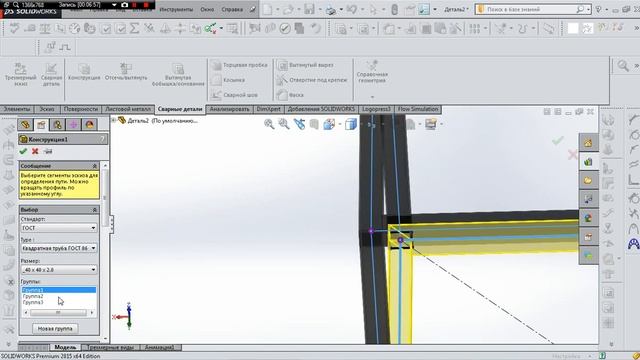Select Группа2 in groups list
This screenshot has width=640, height=360.
pyautogui.click(x=33, y=296)
